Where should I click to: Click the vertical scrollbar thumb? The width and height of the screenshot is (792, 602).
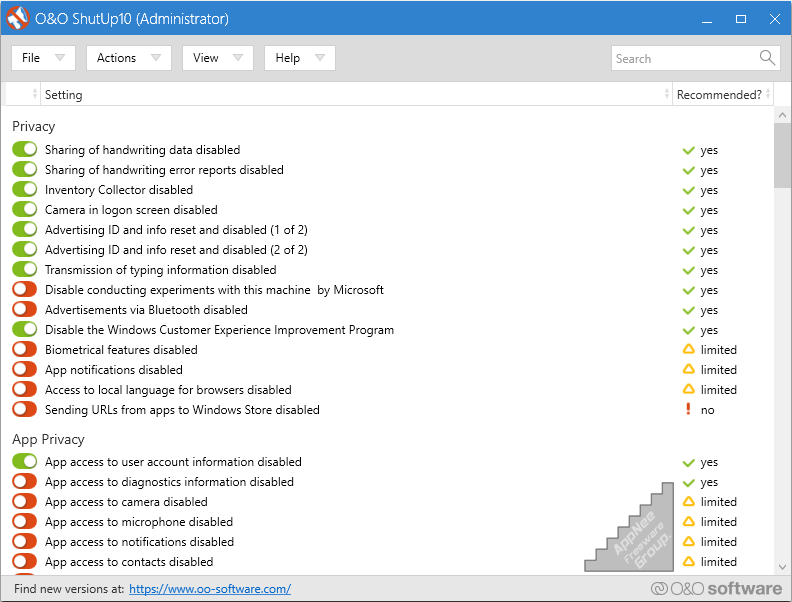pos(782,155)
